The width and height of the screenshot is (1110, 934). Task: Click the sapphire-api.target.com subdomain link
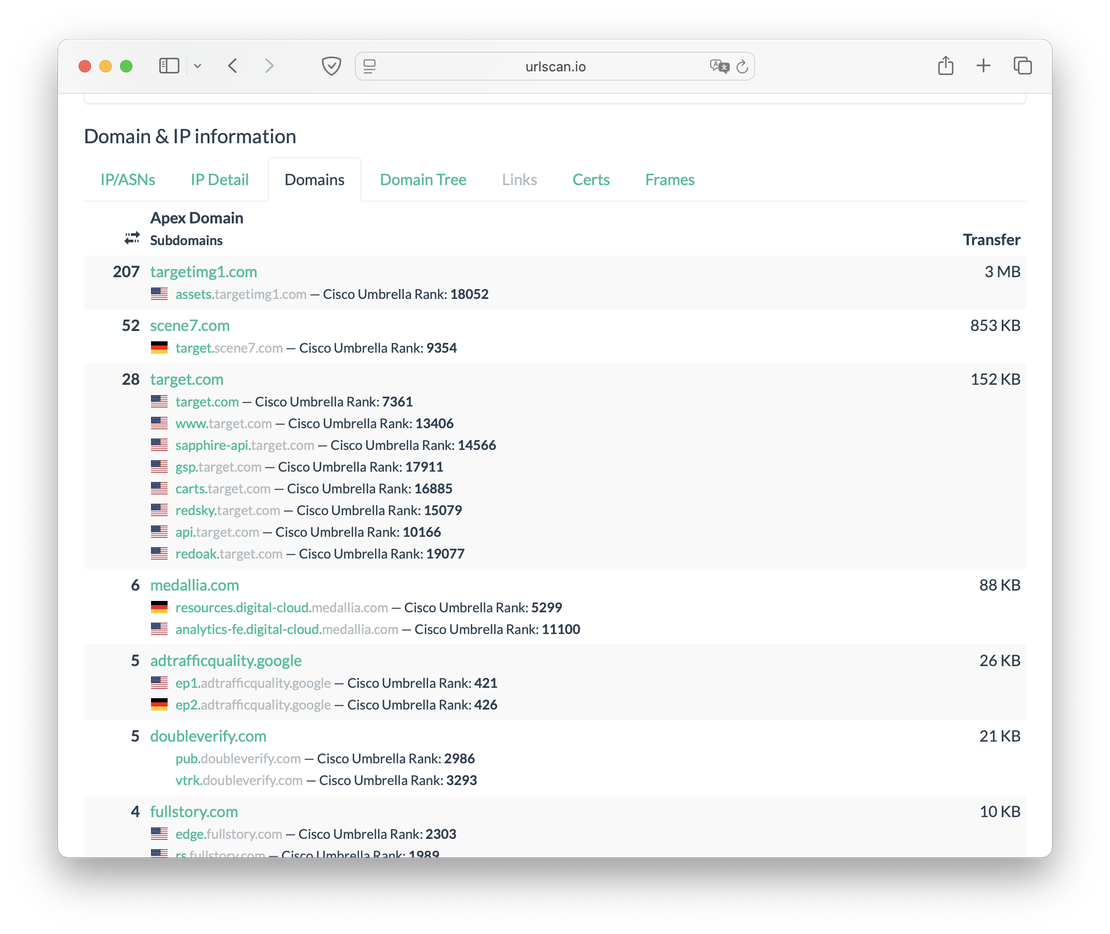(x=245, y=445)
